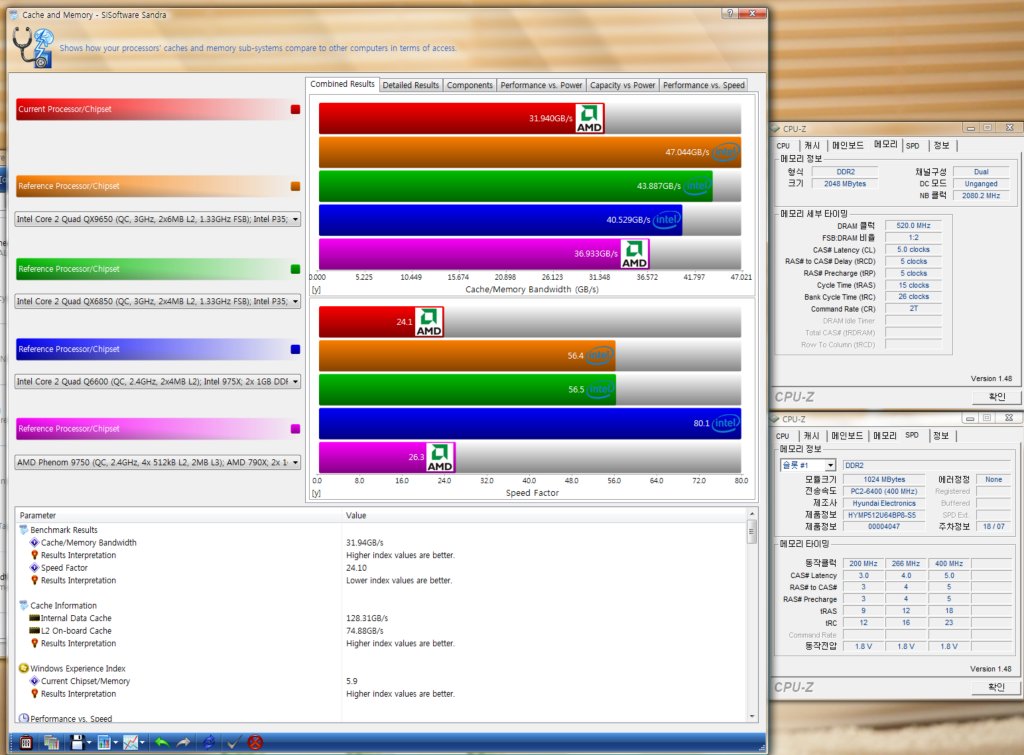Open the red options icon in Sandra toolbar
Screen dimensions: 1024x755
click(x=25, y=743)
